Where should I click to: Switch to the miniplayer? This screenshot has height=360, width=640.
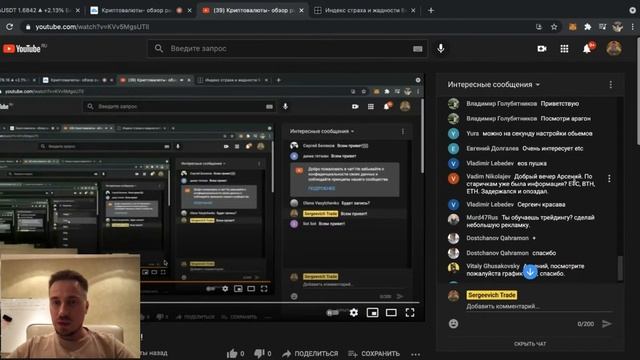tap(372, 313)
